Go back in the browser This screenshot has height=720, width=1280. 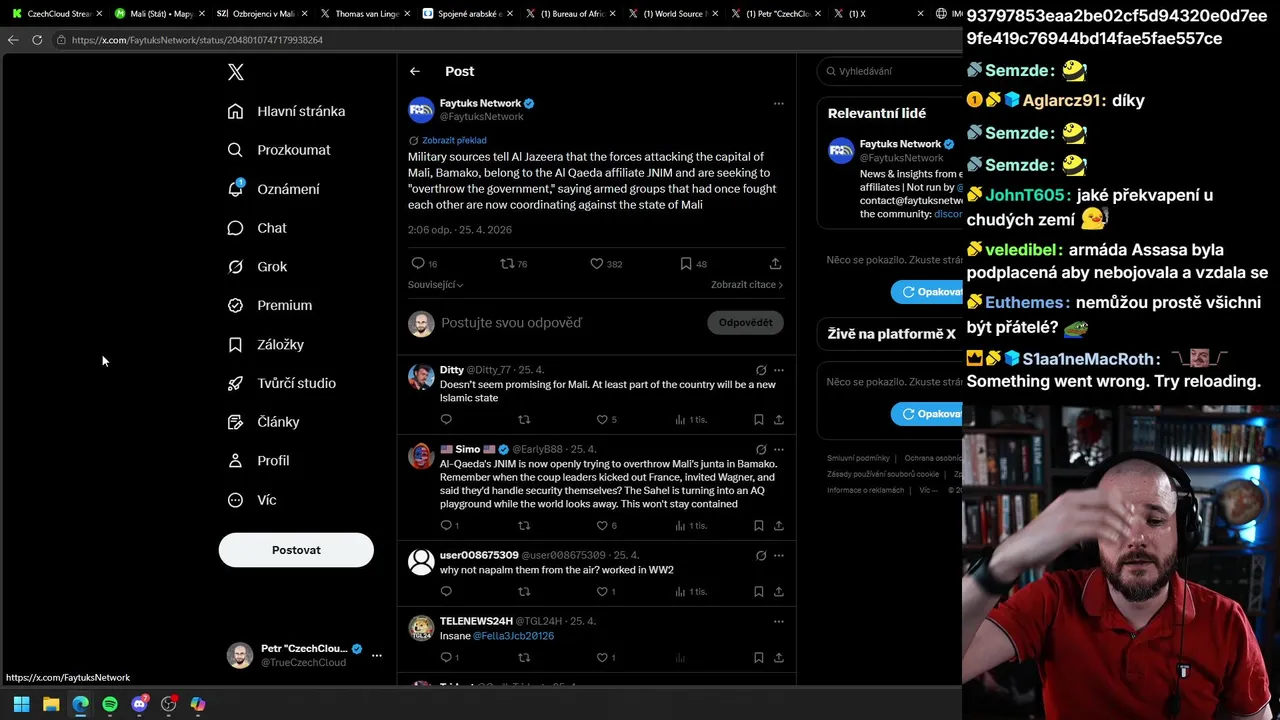[12, 40]
